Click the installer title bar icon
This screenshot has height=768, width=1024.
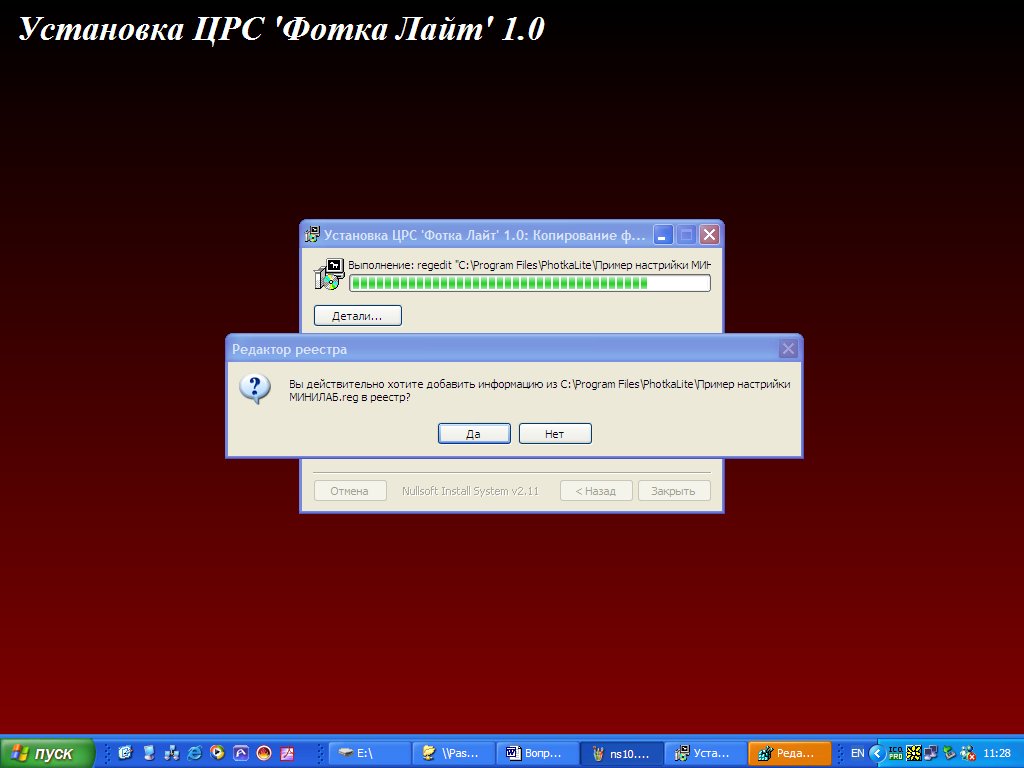(x=313, y=234)
